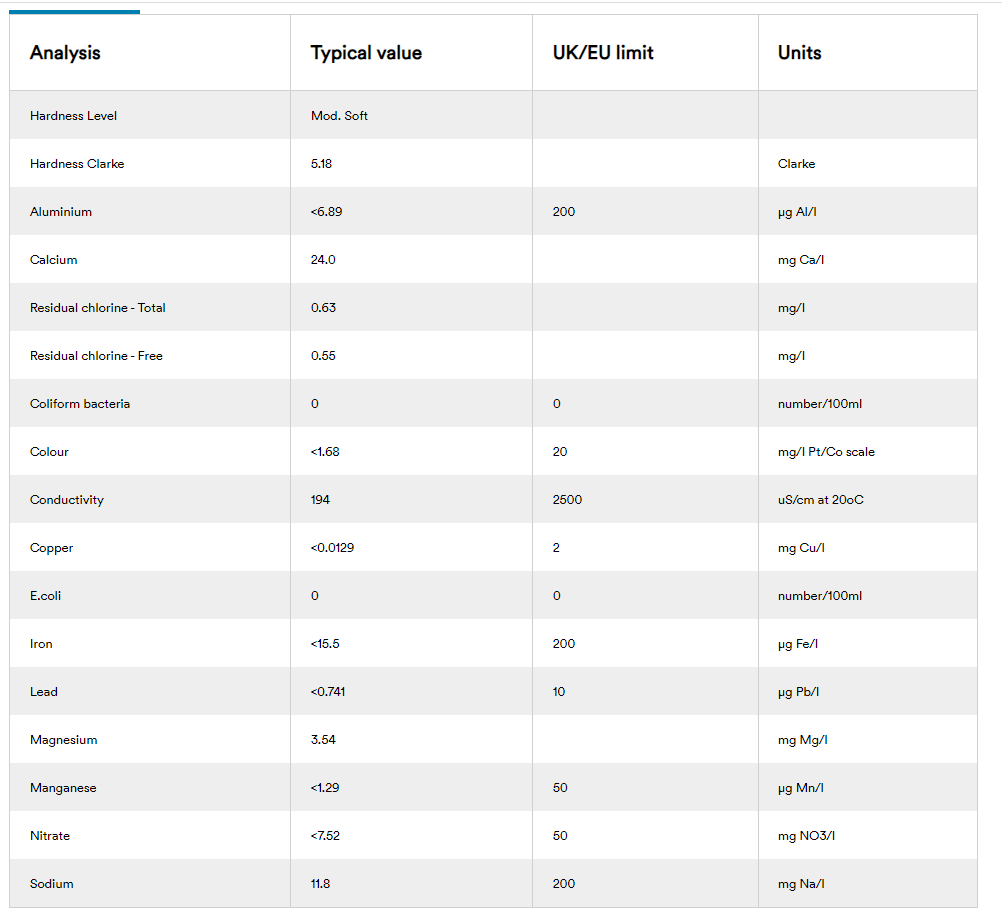Click the Colour unit mg/l Pt/Co scale
Image resolution: width=1002 pixels, height=918 pixels.
tap(826, 452)
